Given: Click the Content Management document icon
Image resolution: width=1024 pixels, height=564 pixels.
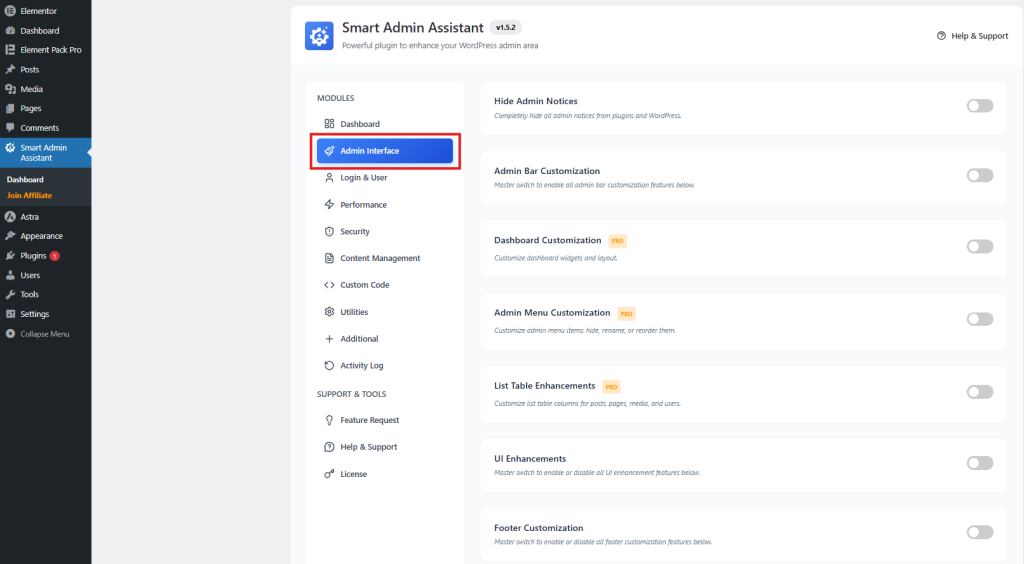Looking at the screenshot, I should (x=329, y=258).
